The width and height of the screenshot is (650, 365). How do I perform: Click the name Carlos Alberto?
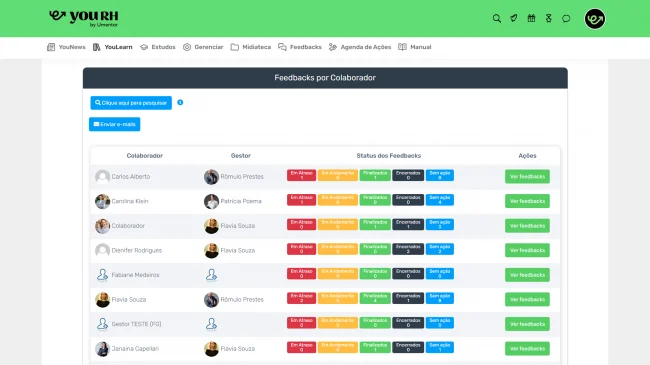[x=131, y=177]
